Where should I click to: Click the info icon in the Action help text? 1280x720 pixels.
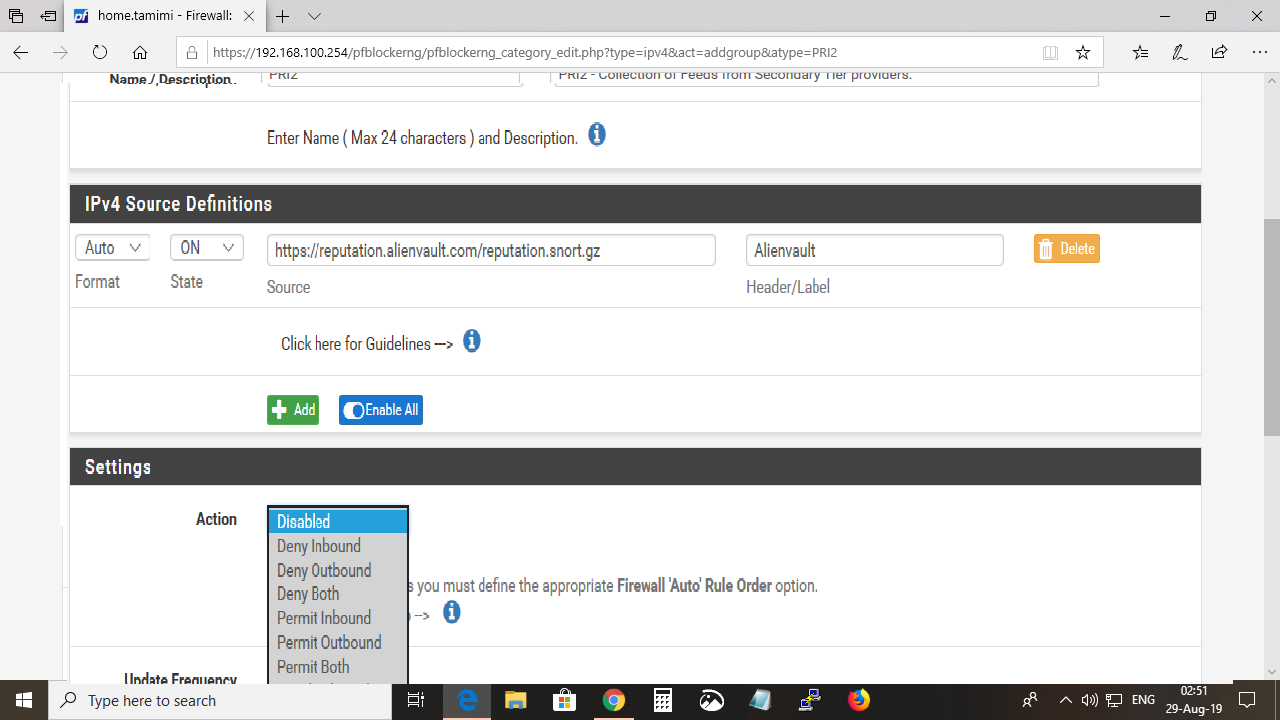[452, 612]
